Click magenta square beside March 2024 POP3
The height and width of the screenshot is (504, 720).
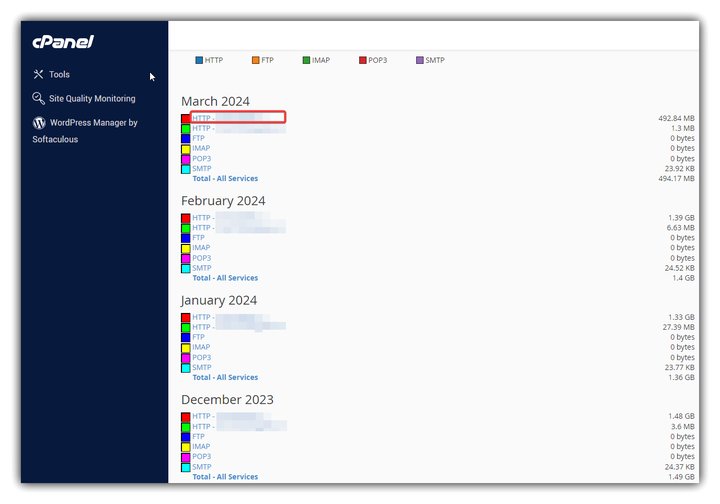click(x=186, y=159)
